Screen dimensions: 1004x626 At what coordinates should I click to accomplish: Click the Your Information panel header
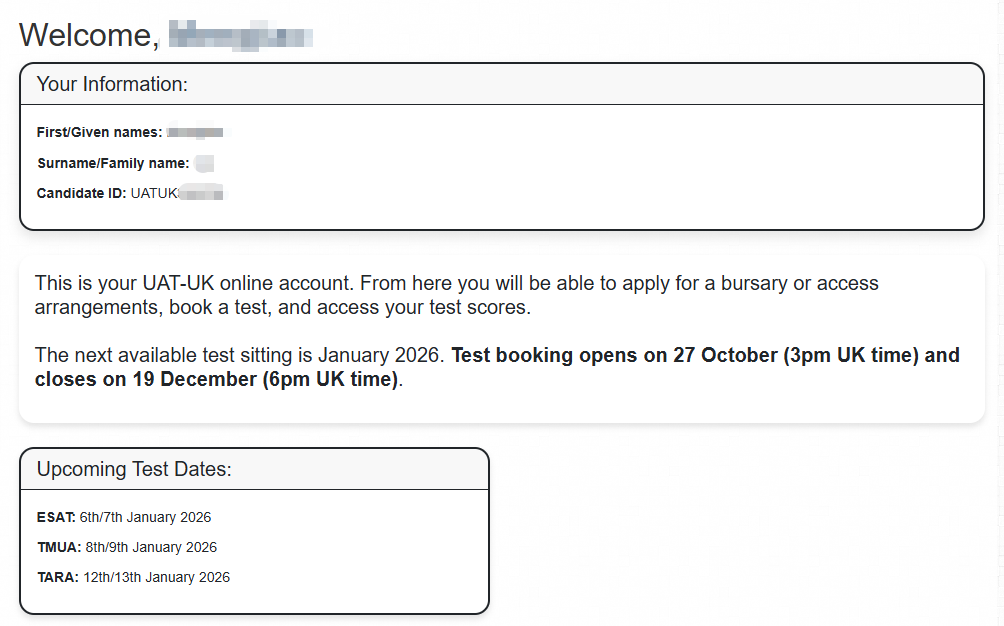point(112,84)
